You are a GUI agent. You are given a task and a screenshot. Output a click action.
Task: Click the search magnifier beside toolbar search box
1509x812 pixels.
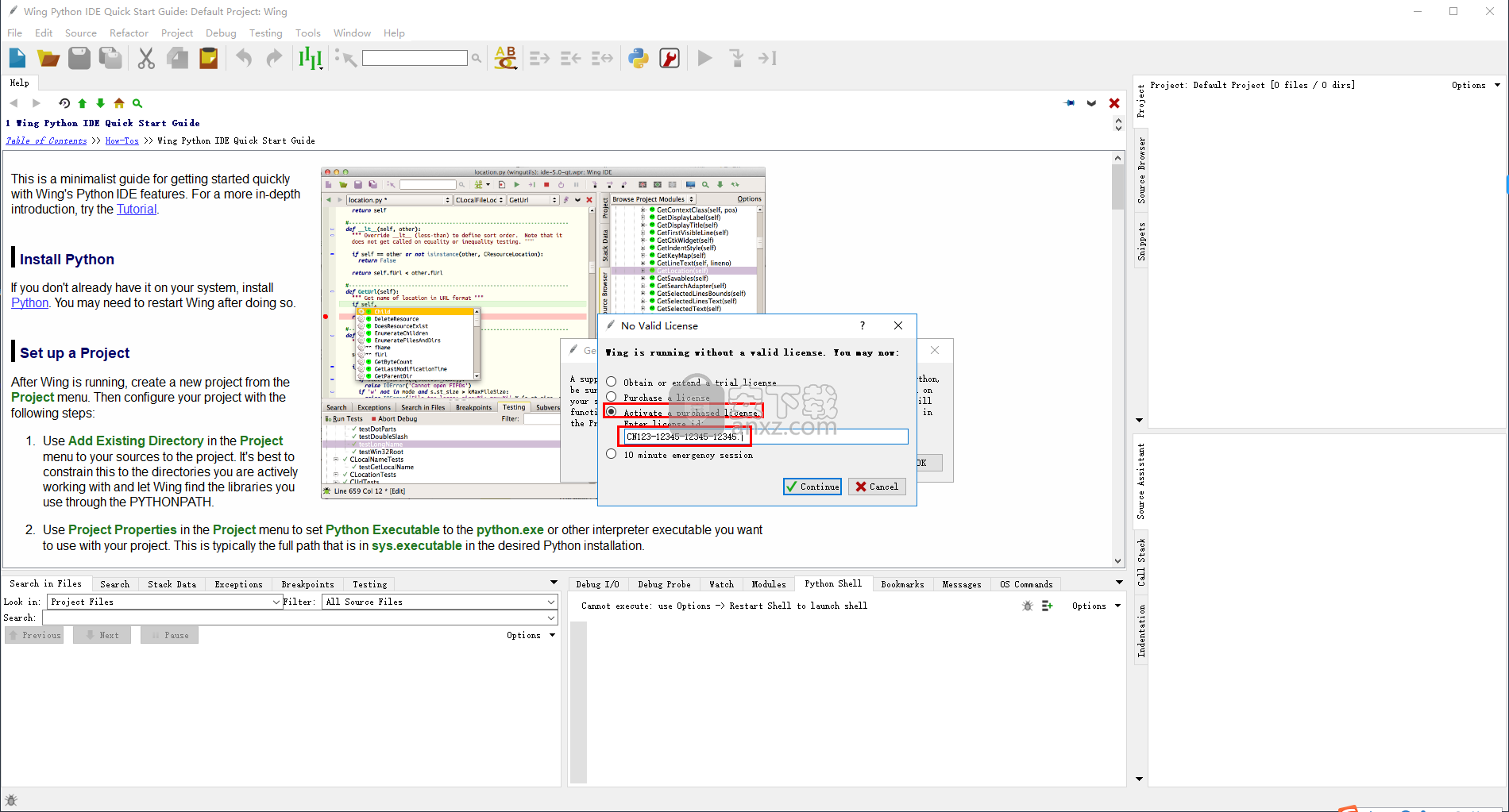click(477, 58)
